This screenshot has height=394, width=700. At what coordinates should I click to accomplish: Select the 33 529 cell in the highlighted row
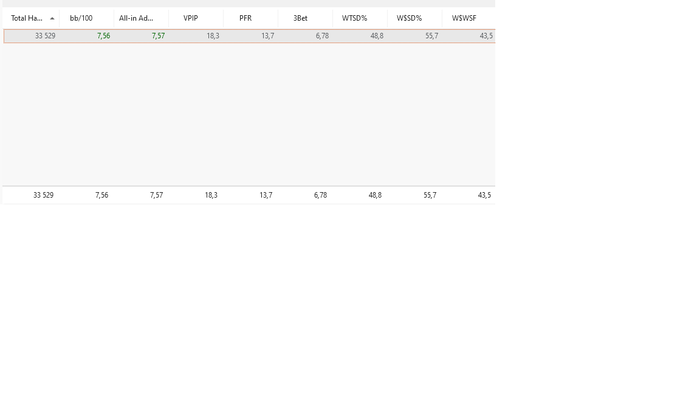[x=45, y=36]
